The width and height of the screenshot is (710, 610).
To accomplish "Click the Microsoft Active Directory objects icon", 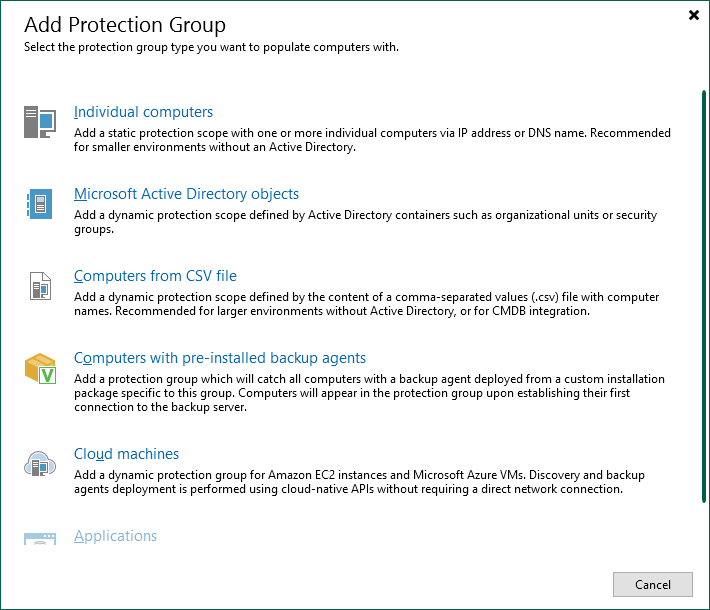I will pos(40,204).
